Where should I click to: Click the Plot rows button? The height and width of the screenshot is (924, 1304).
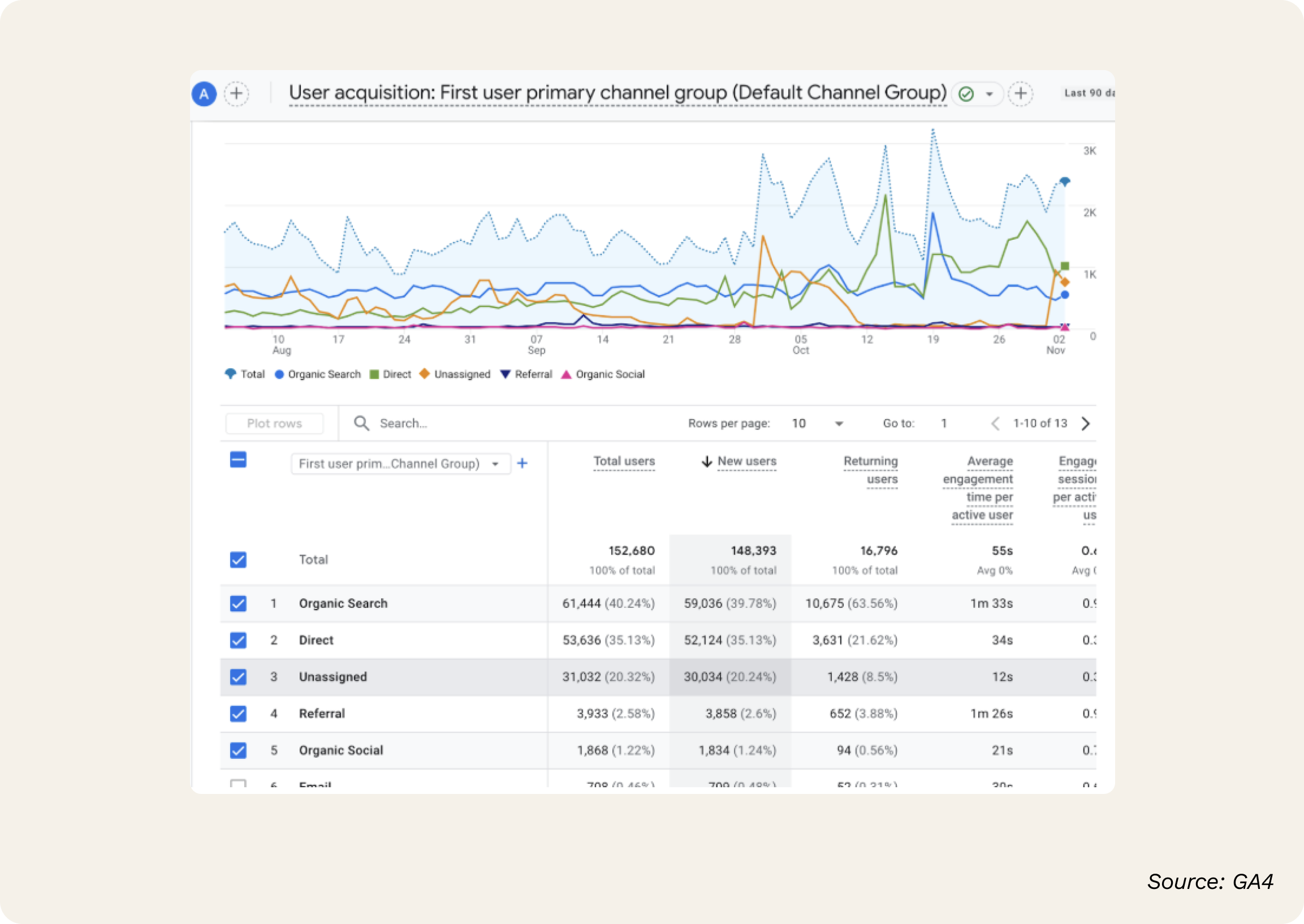(x=274, y=424)
